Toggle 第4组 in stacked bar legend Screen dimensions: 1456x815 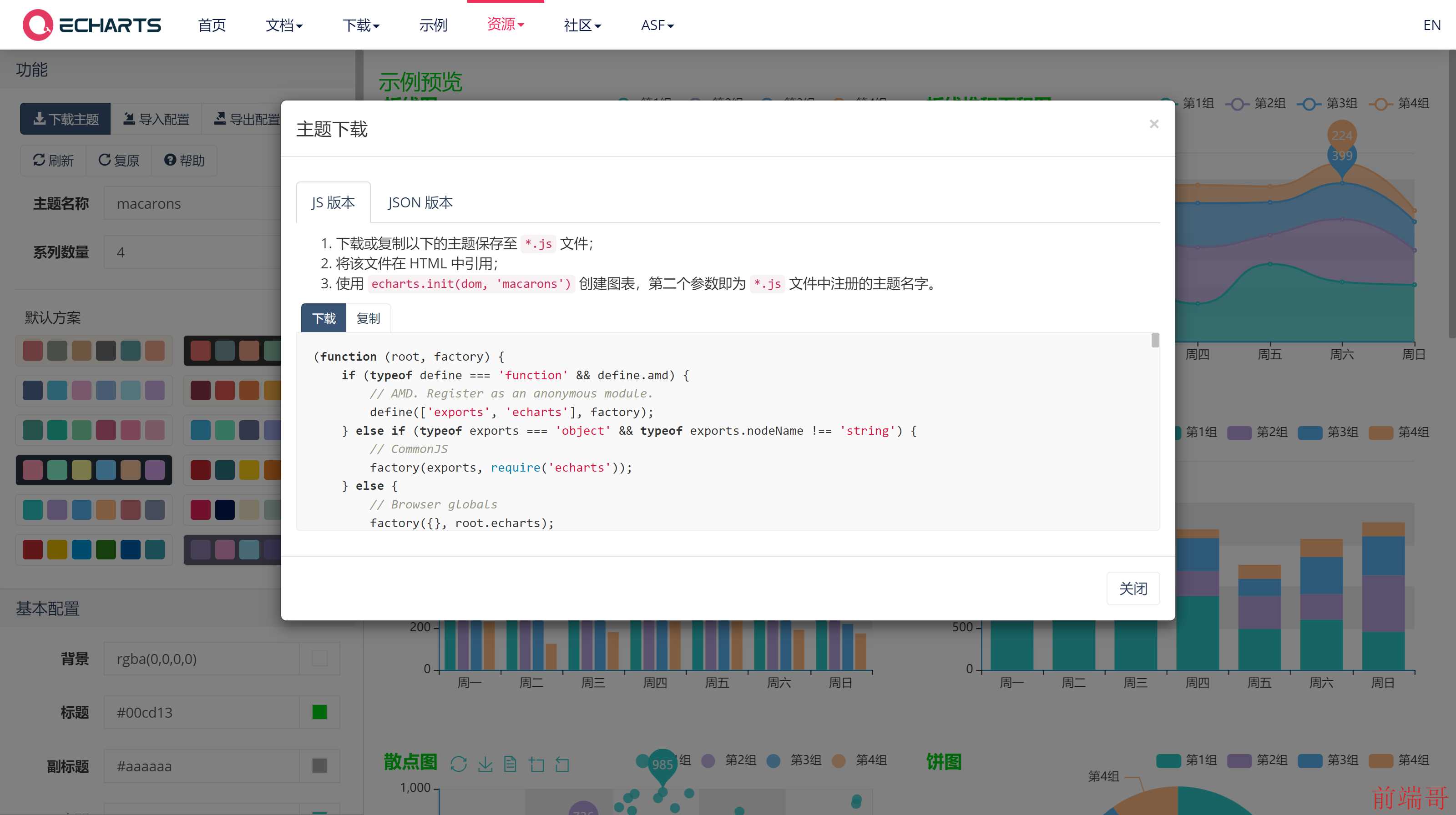[1400, 432]
